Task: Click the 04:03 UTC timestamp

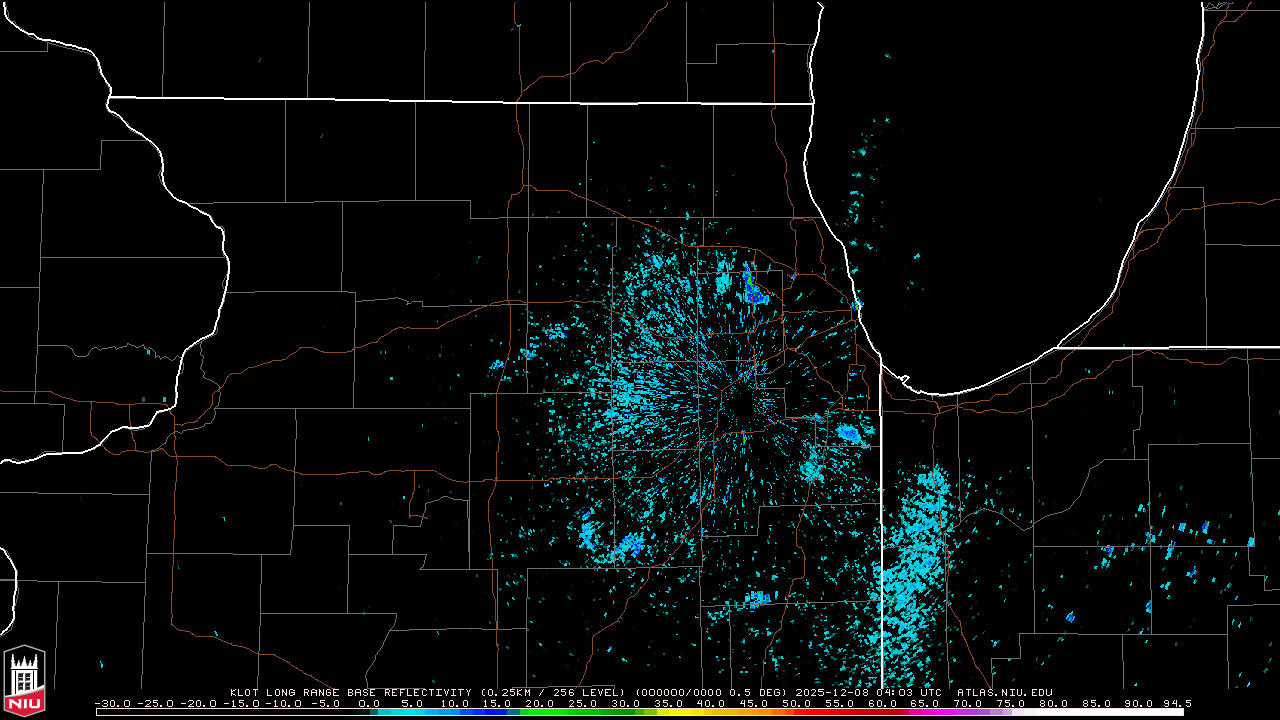Action: click(910, 692)
